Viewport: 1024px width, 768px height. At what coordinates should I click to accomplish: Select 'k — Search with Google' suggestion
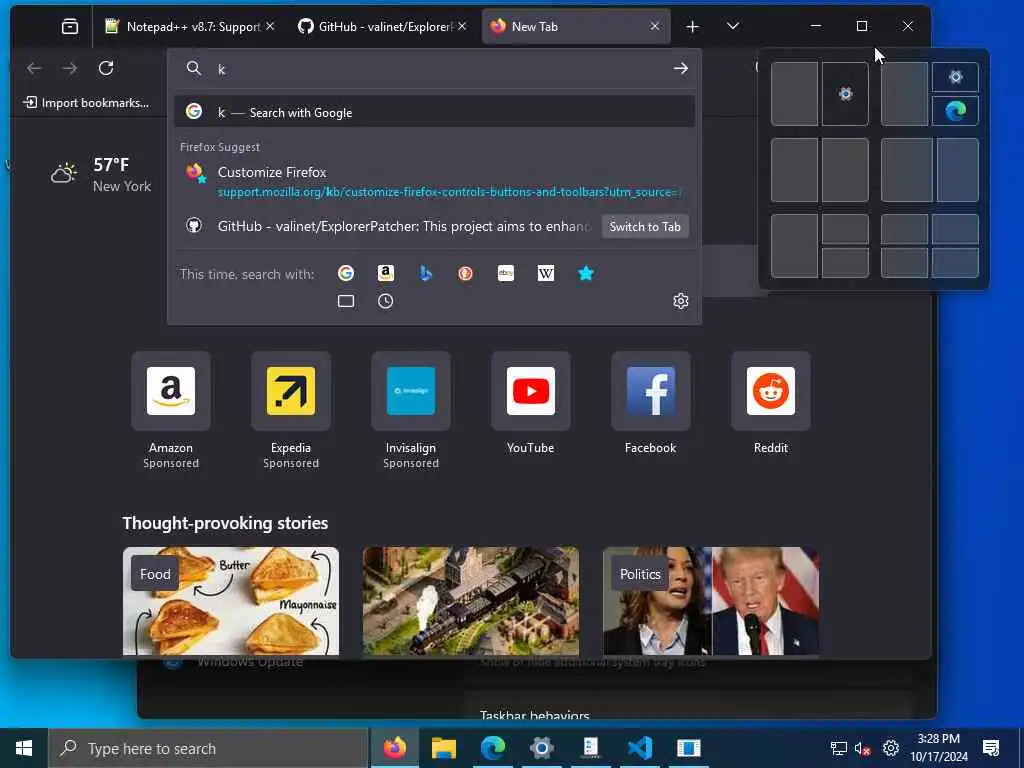coord(434,112)
